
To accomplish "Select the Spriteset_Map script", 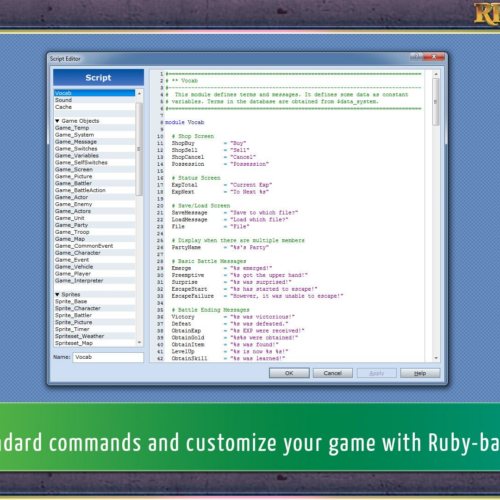I will (x=95, y=343).
